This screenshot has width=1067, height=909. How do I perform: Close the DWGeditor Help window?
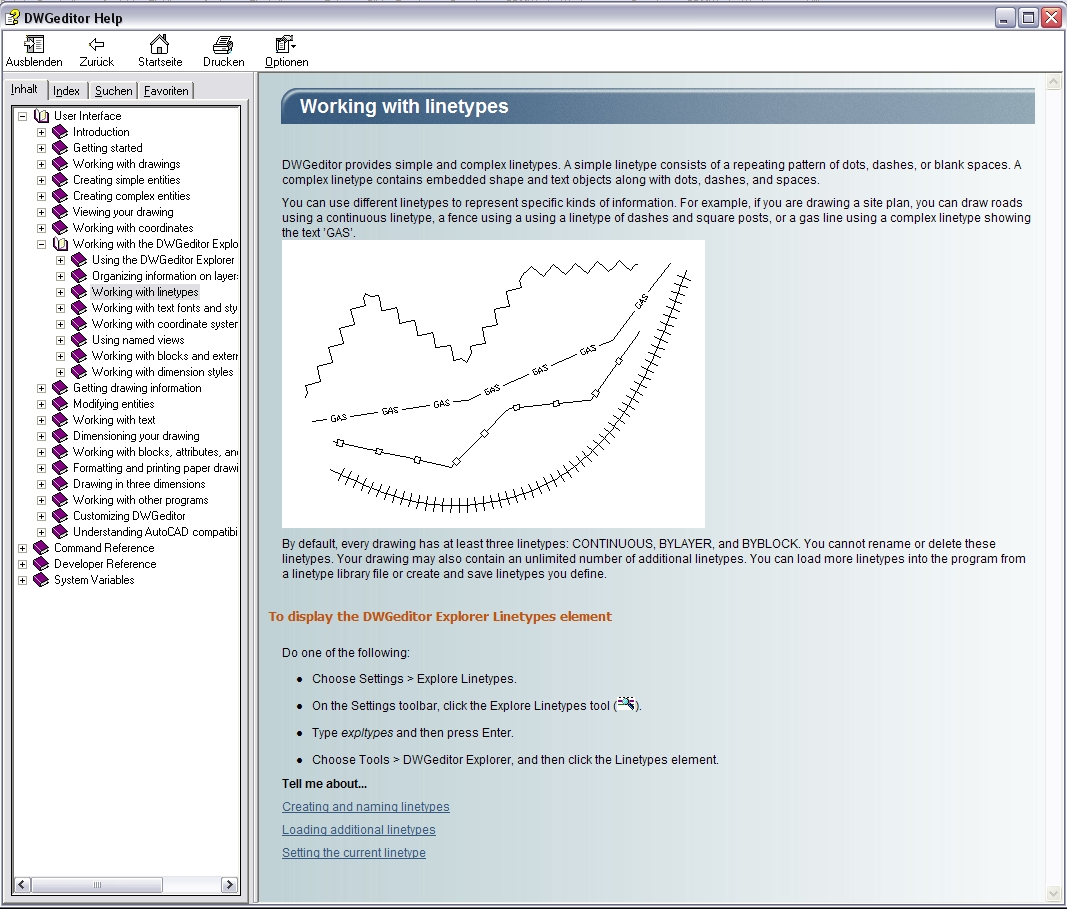coord(1051,18)
